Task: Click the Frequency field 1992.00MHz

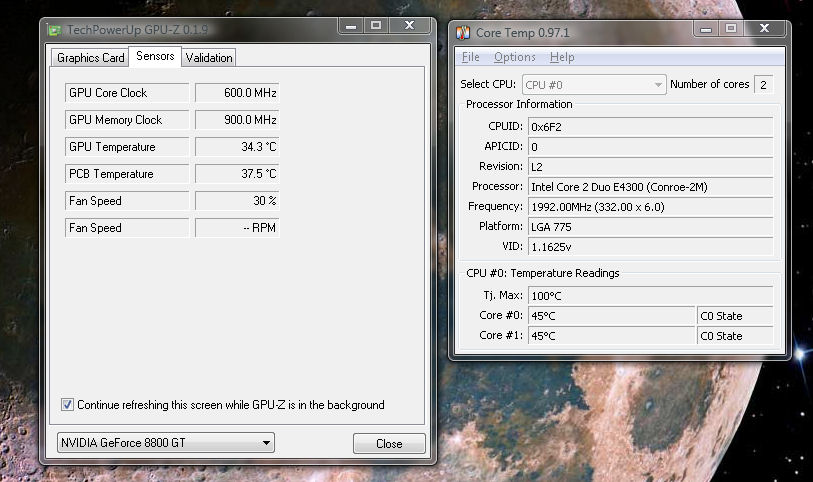Action: [651, 207]
